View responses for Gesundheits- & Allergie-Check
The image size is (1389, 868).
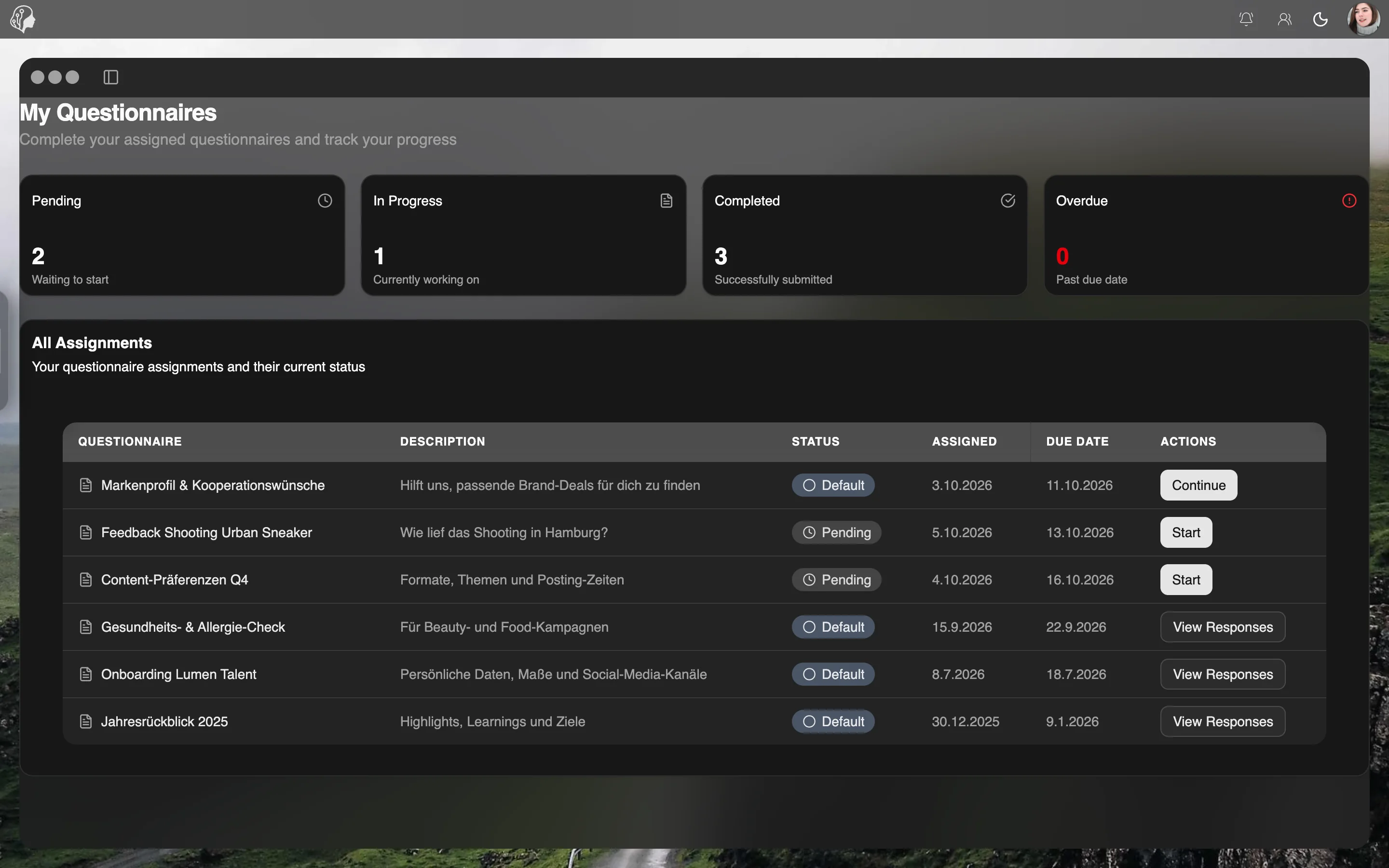pyautogui.click(x=1223, y=627)
